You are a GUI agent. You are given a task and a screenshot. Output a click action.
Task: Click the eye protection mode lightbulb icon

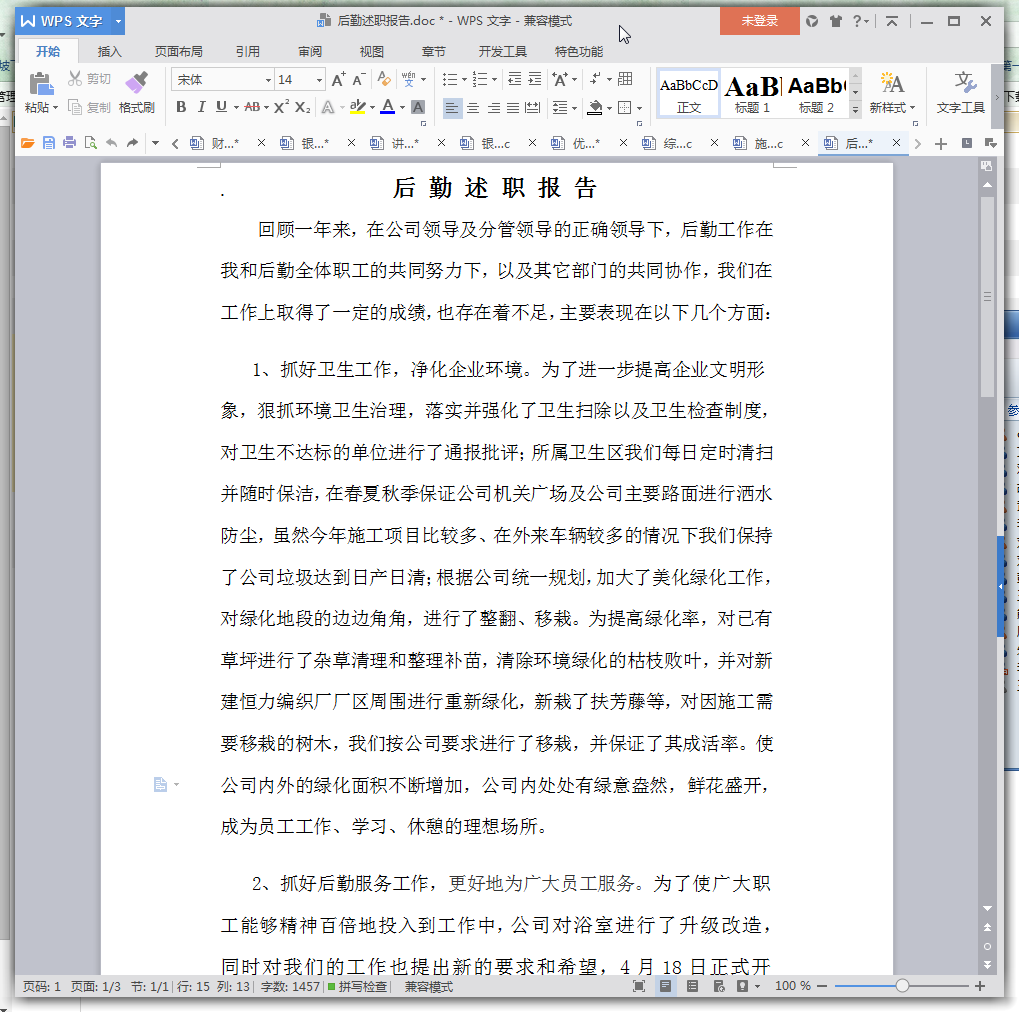pos(742,987)
